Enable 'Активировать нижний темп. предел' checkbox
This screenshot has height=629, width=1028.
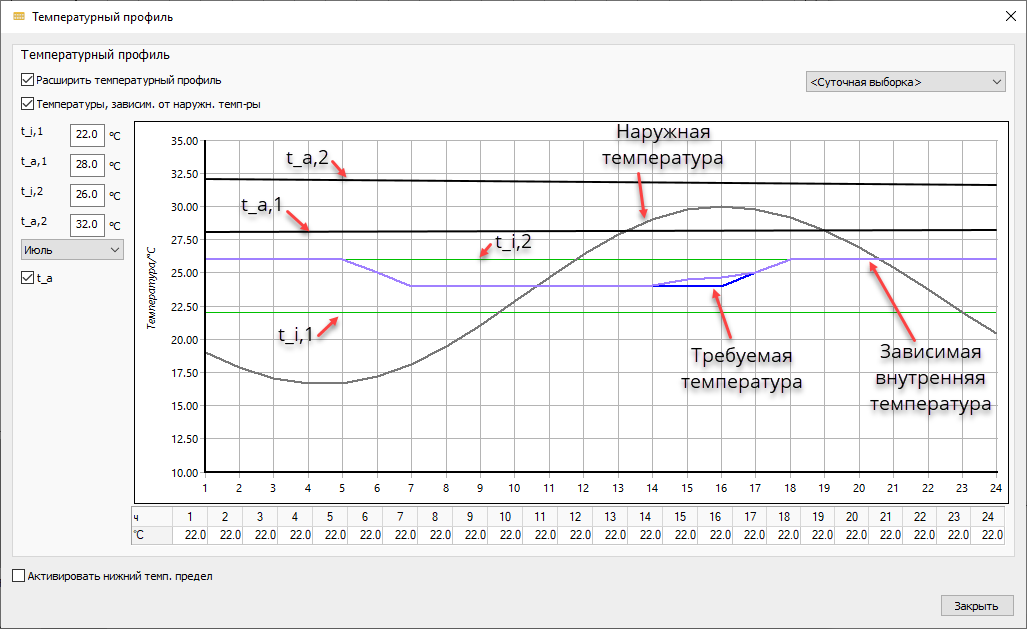point(18,576)
